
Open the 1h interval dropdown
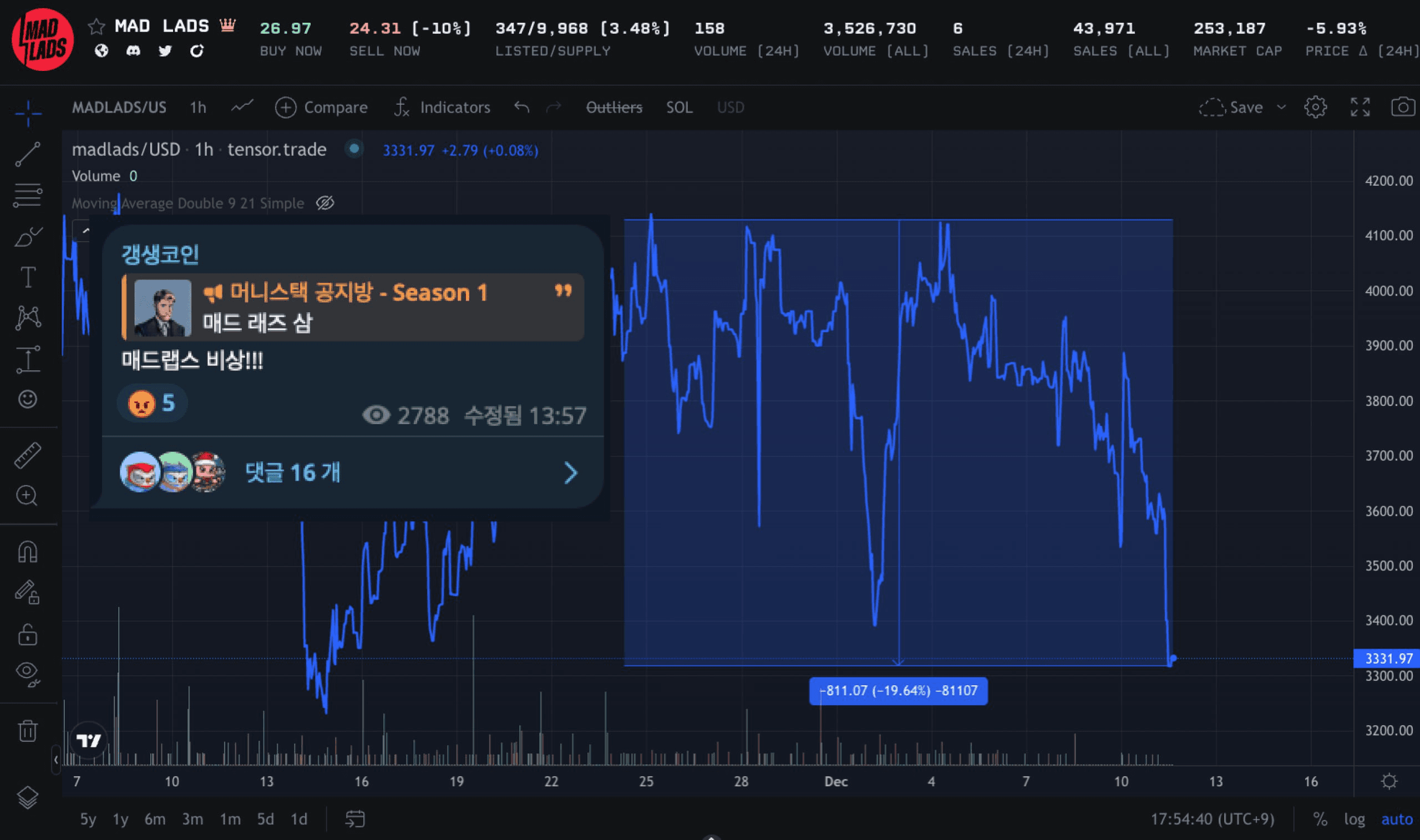[x=197, y=108]
